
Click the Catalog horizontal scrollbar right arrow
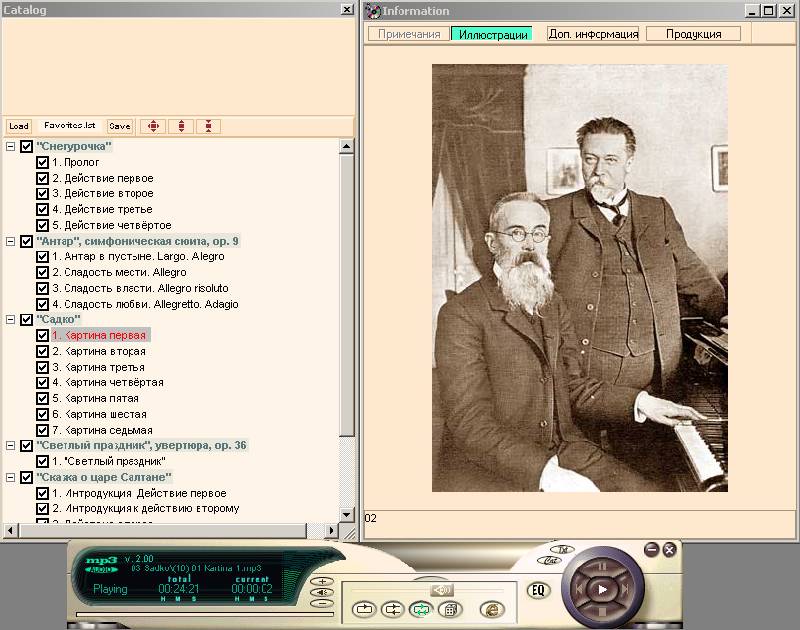[x=332, y=531]
